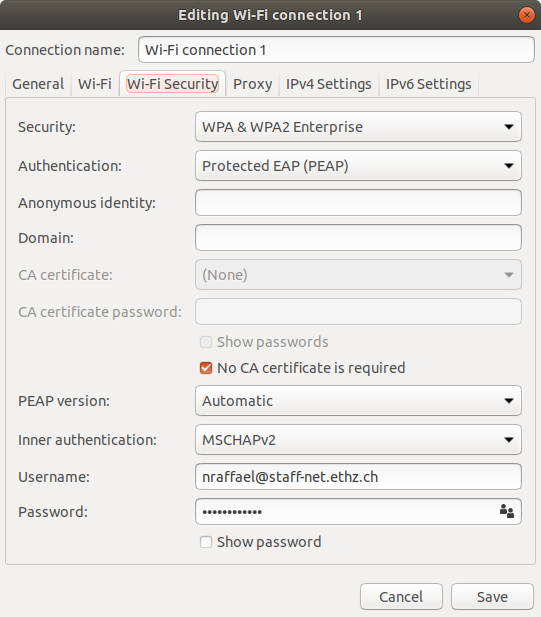541x617 pixels.
Task: Switch to the General tab
Action: coord(38,84)
